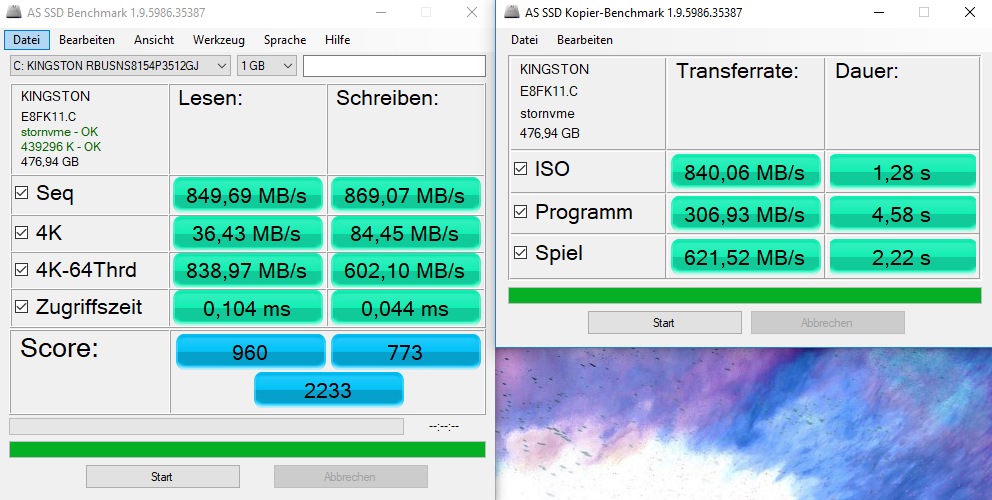Screen dimensions: 992x500
Task: Click the write access time 0,044 ms
Action: pyautogui.click(x=406, y=308)
